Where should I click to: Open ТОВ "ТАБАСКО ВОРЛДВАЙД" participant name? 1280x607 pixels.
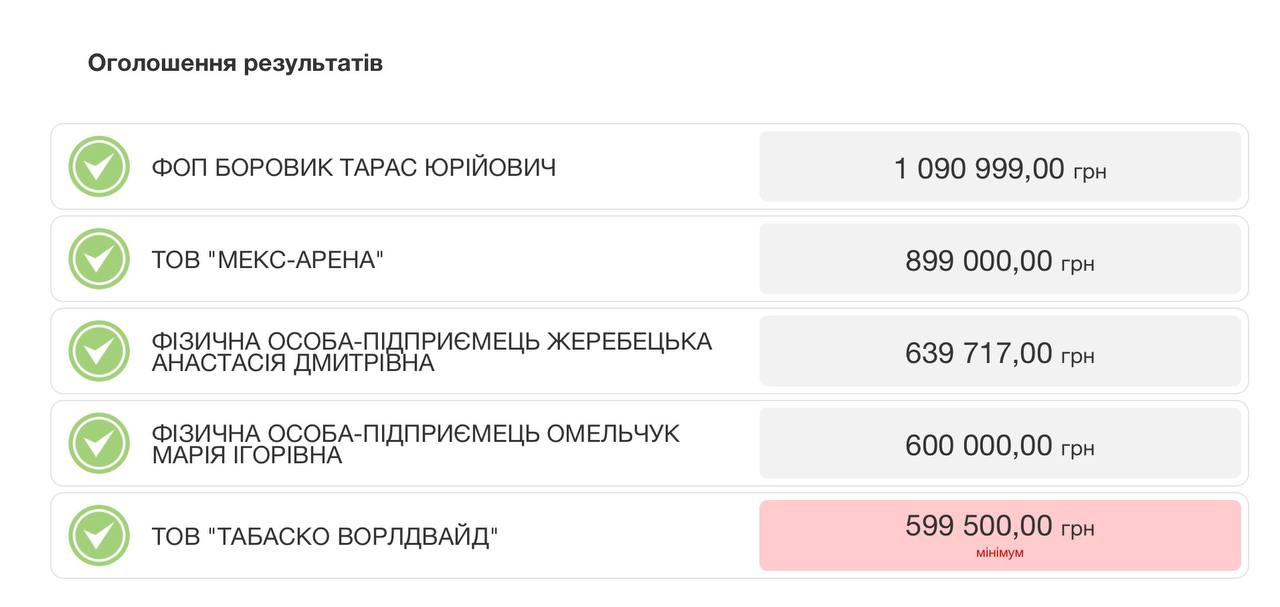pyautogui.click(x=325, y=537)
